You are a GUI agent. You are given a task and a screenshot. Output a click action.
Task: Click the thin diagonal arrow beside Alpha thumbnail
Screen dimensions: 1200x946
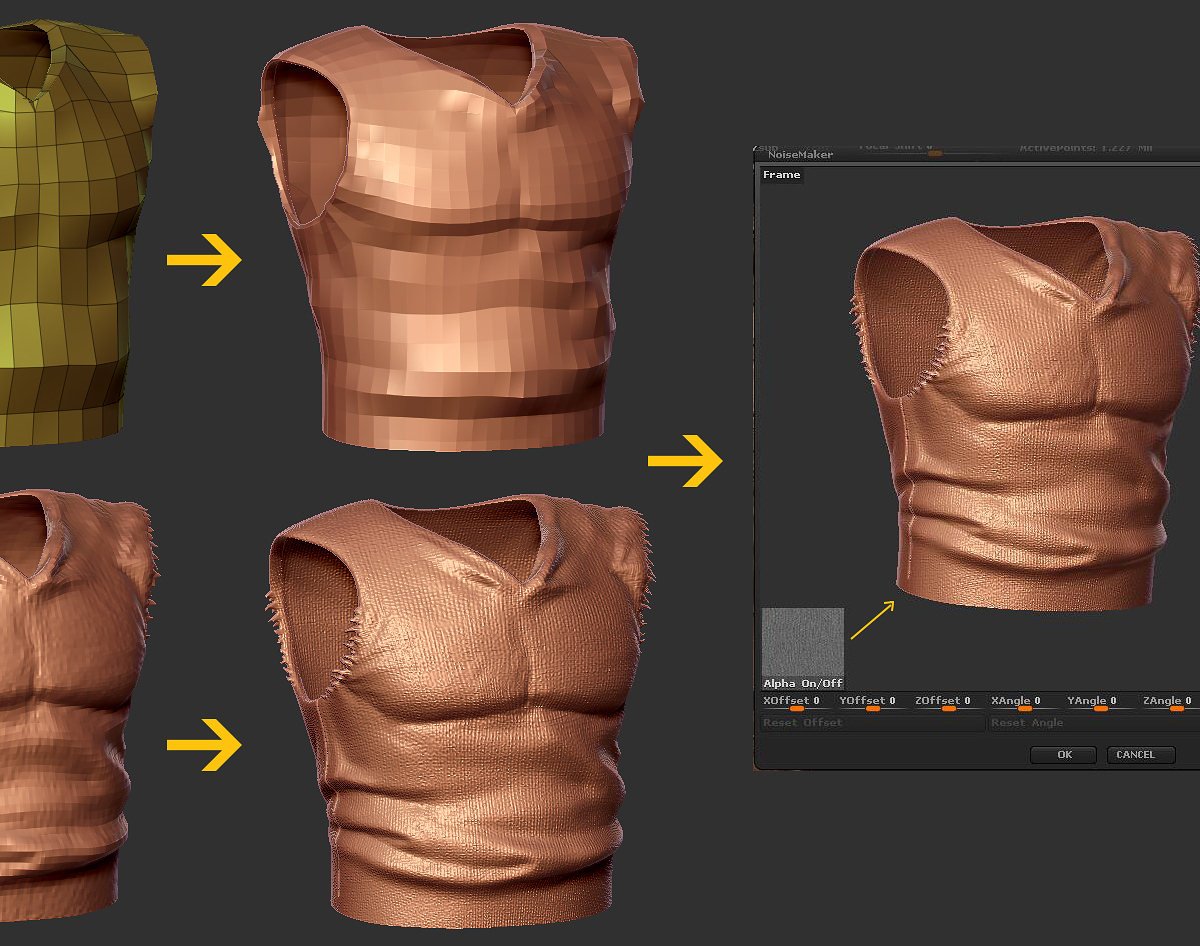pyautogui.click(x=872, y=620)
